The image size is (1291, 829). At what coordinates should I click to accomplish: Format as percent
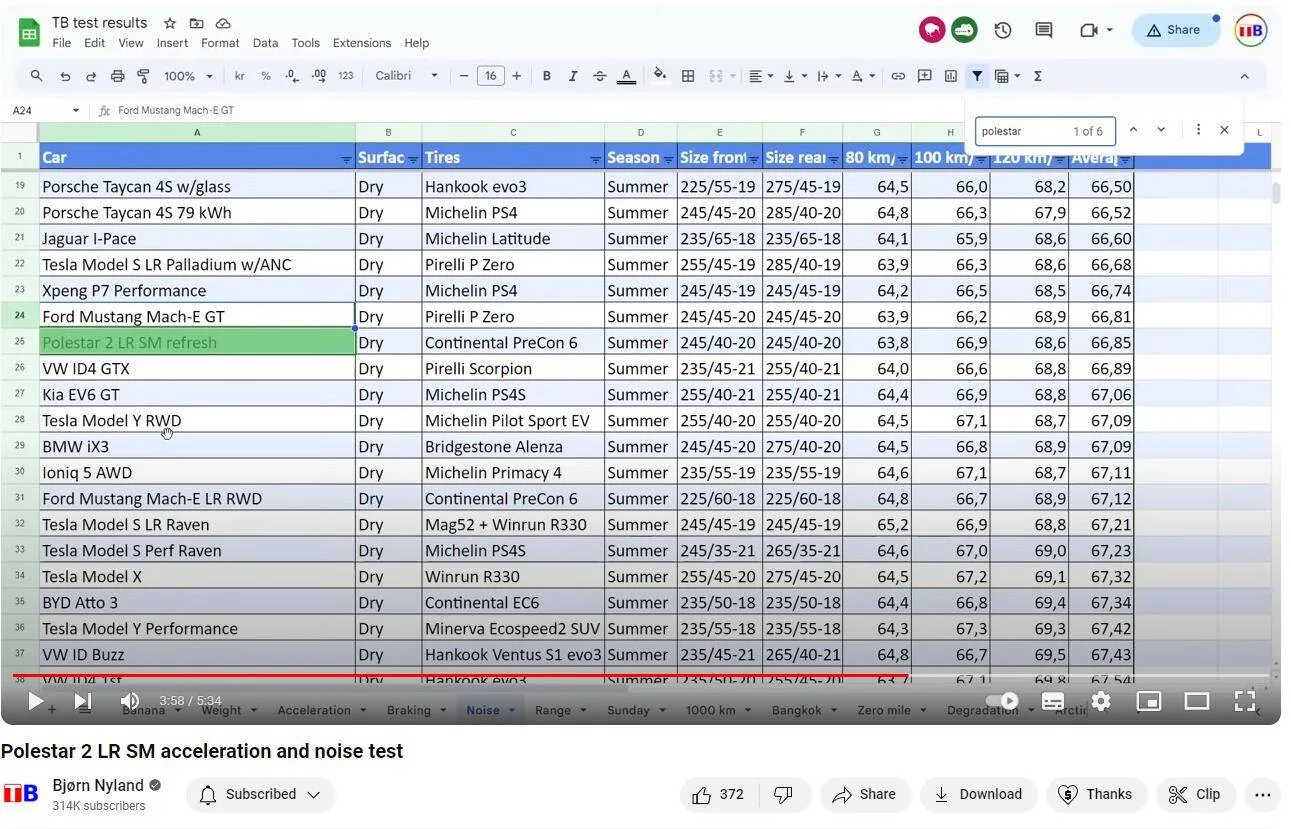(266, 76)
